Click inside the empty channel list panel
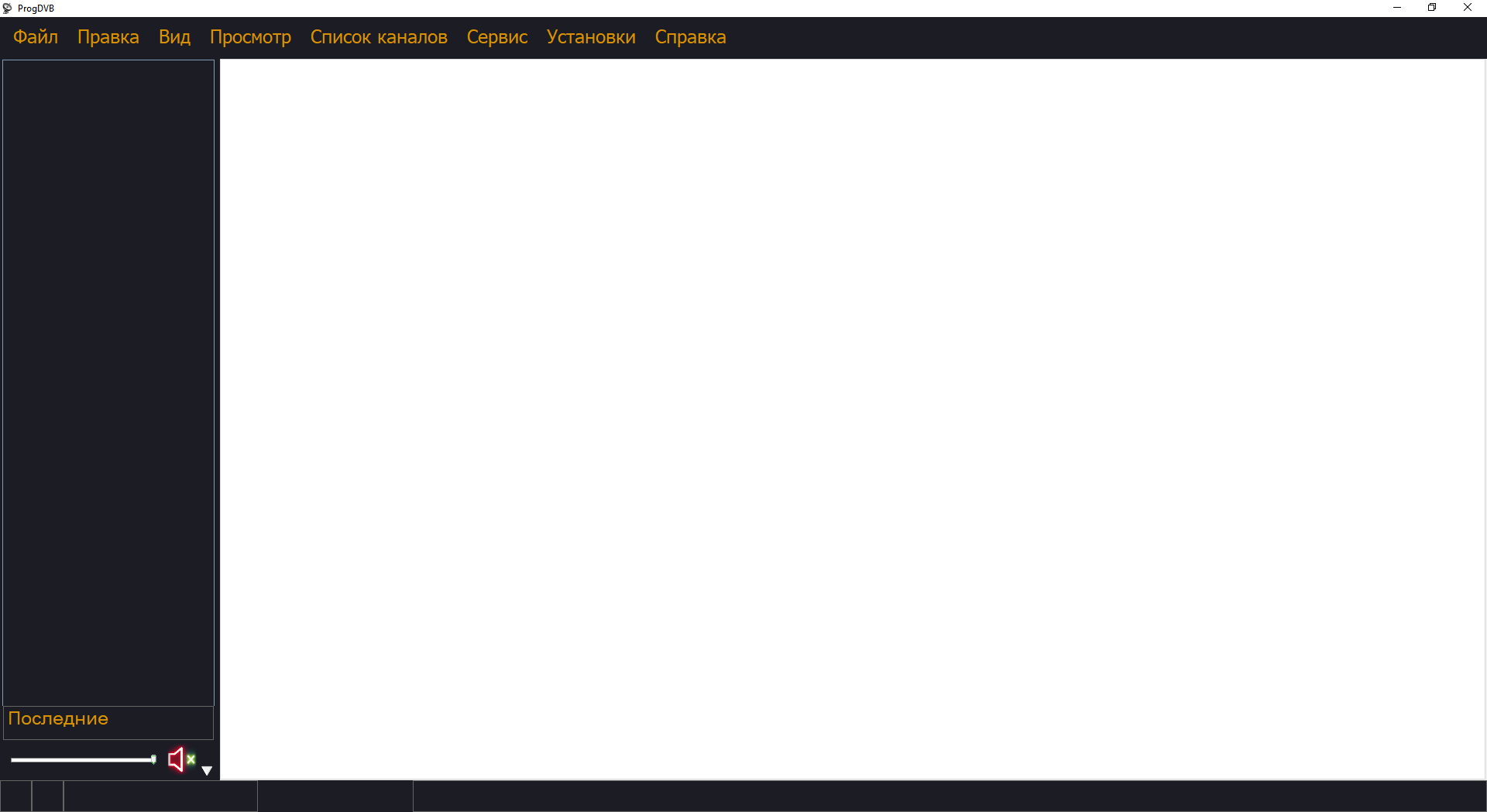Viewport: 1487px width, 812px height. [108, 379]
